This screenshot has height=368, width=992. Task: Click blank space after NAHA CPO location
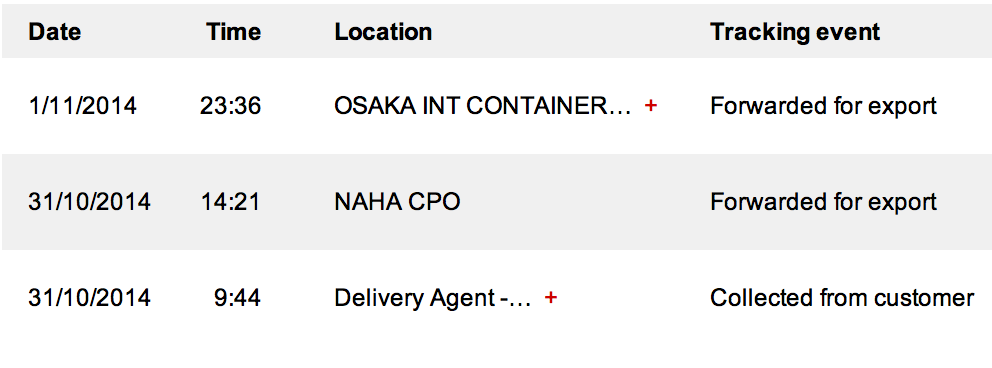point(582,202)
